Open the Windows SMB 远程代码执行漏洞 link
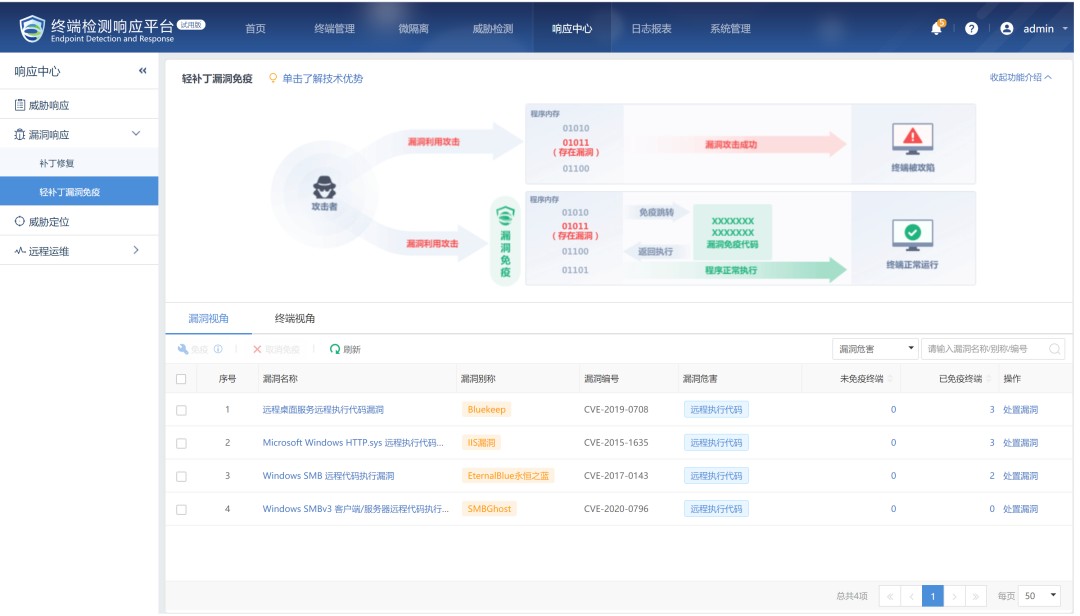This screenshot has height=616, width=1080. coord(328,476)
